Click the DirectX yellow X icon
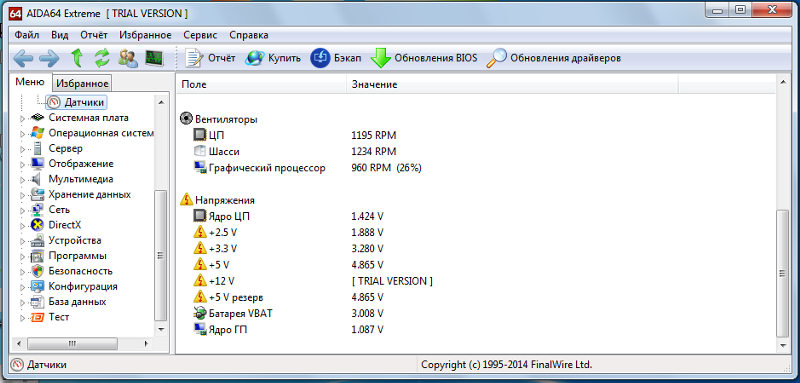The height and width of the screenshot is (383, 800). 37,225
